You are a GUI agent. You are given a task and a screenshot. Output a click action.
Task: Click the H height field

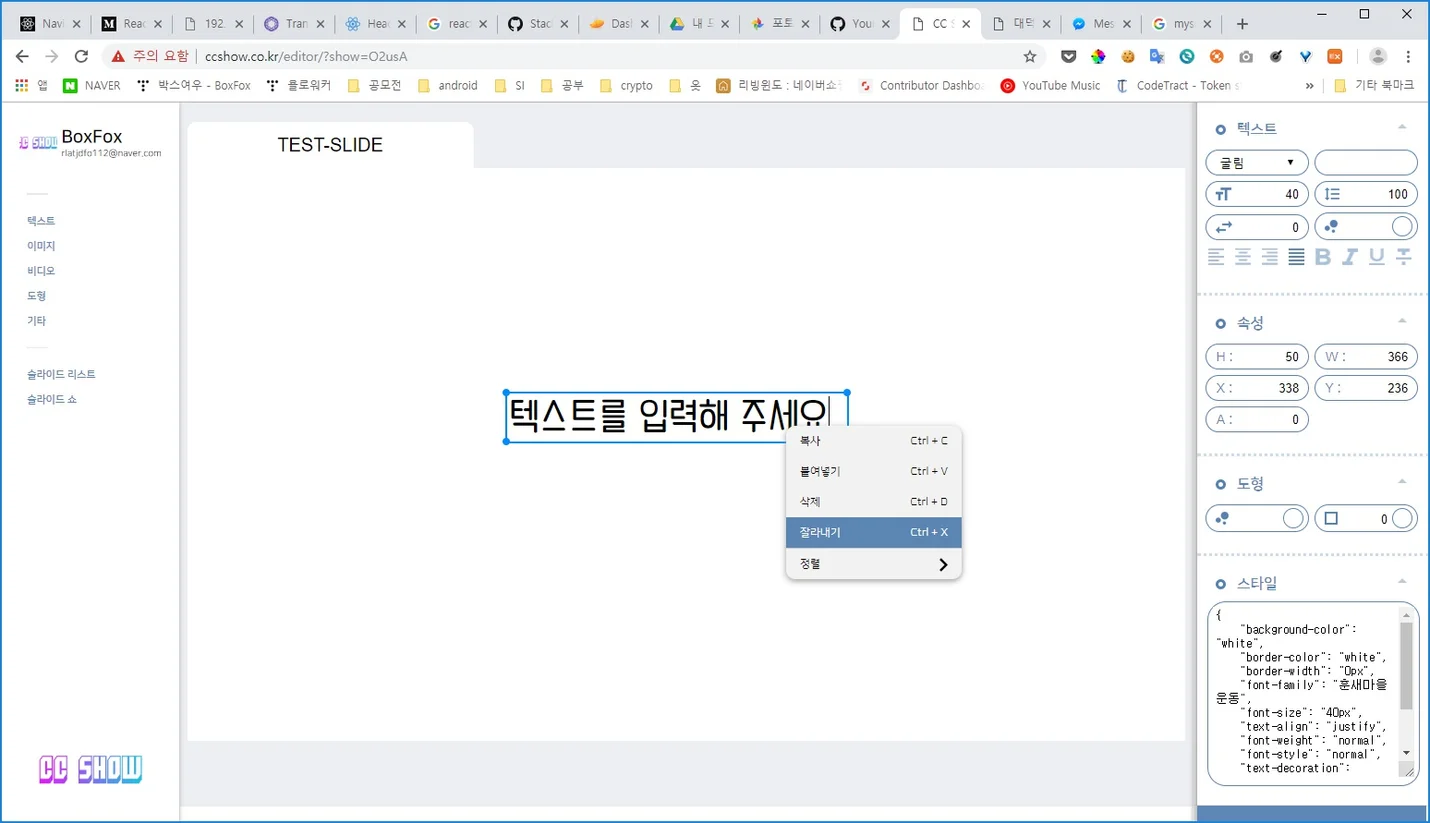pyautogui.click(x=1257, y=356)
